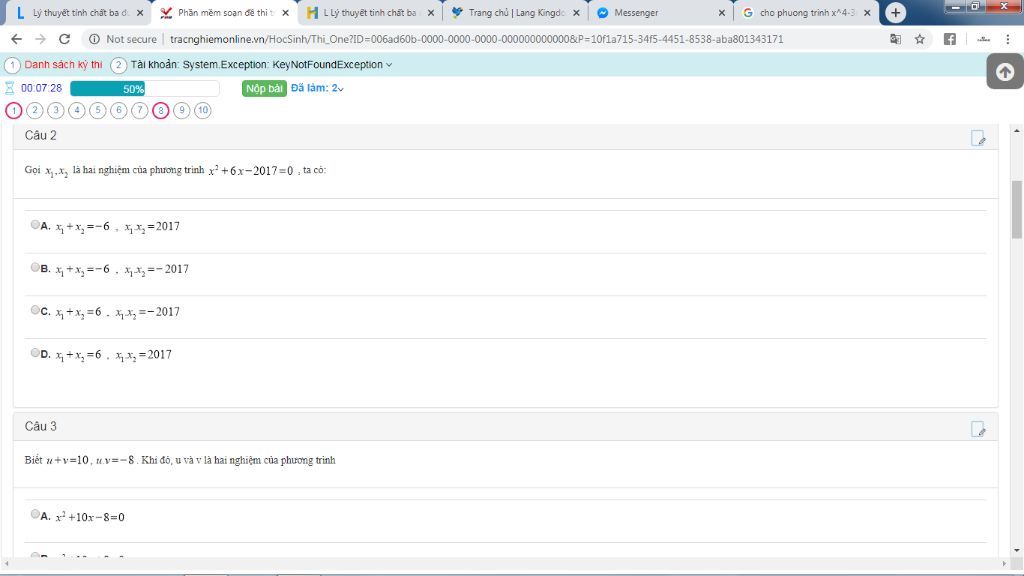Click the Câu 3 heading text

pos(40,426)
